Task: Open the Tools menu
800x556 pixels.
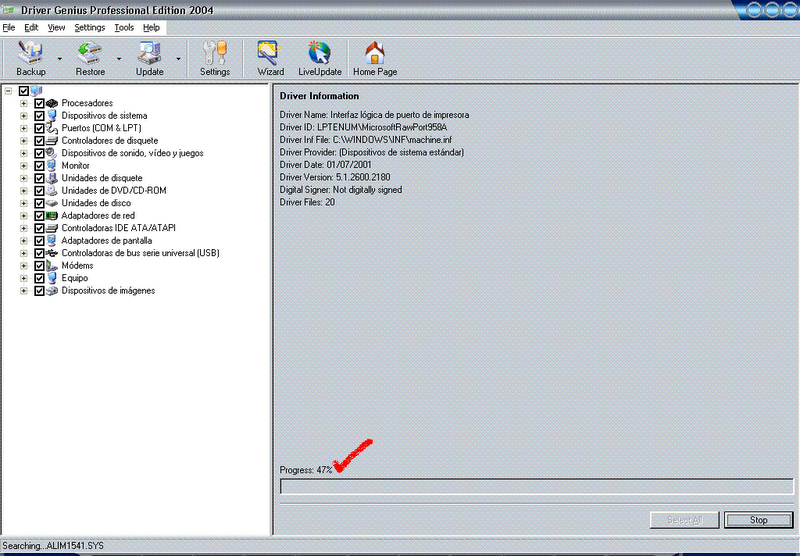Action: pyautogui.click(x=124, y=28)
